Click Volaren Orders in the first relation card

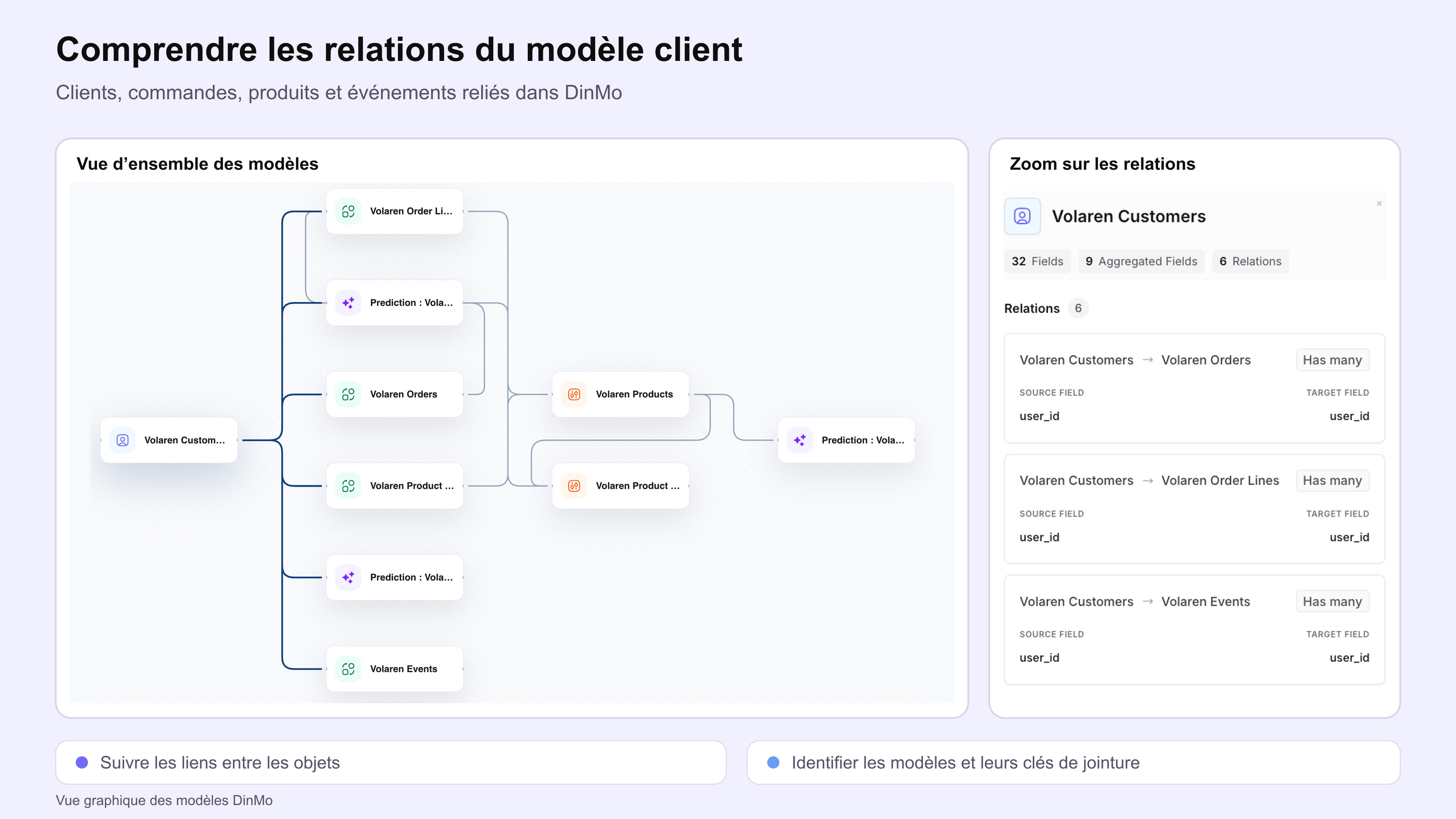[1206, 360]
